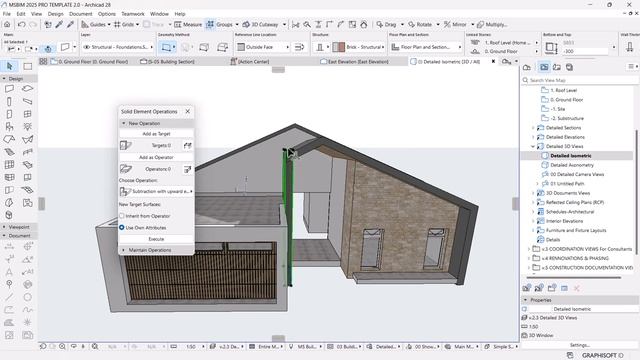Viewport: 640px width, 360px height.
Task: Open the tab overview grid icon
Action: (x=43, y=61)
